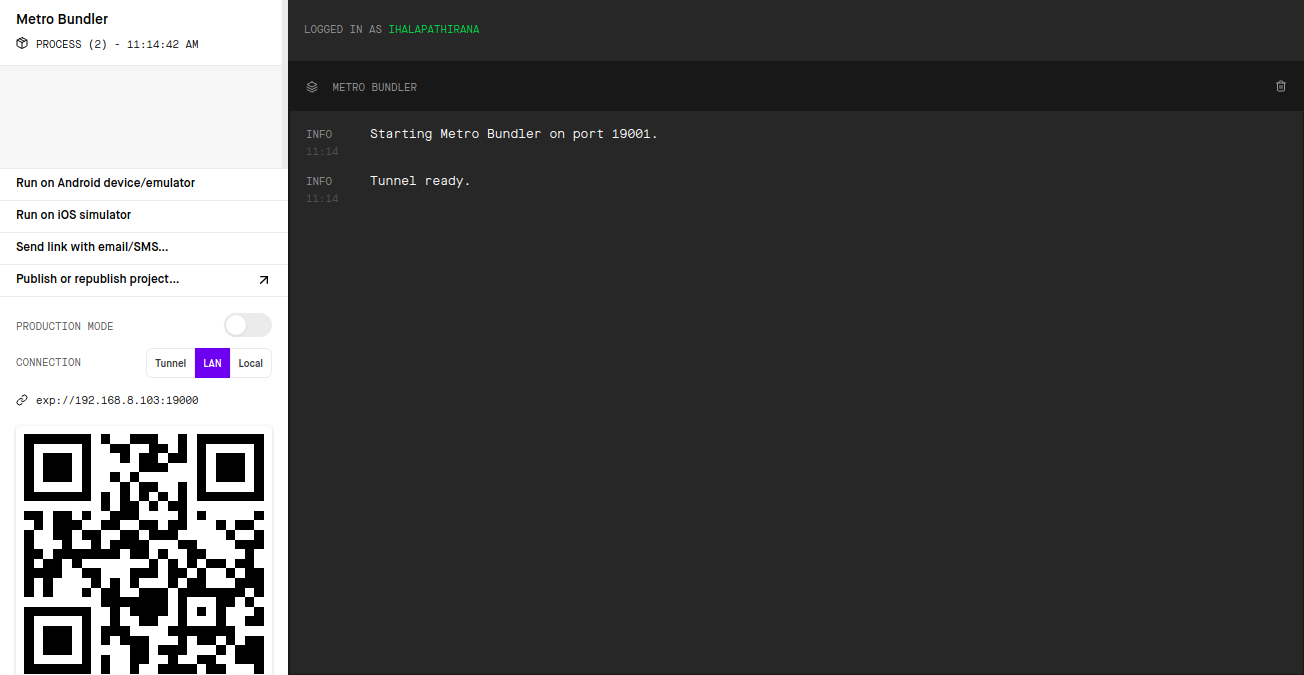Select the LAN connection option
1304x675 pixels.
[212, 363]
